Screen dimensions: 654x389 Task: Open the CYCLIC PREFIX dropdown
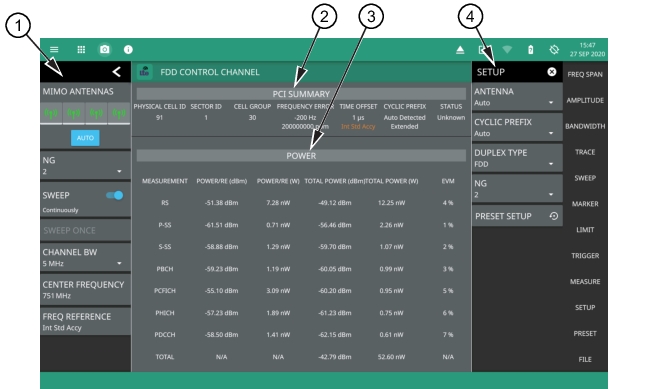point(517,127)
